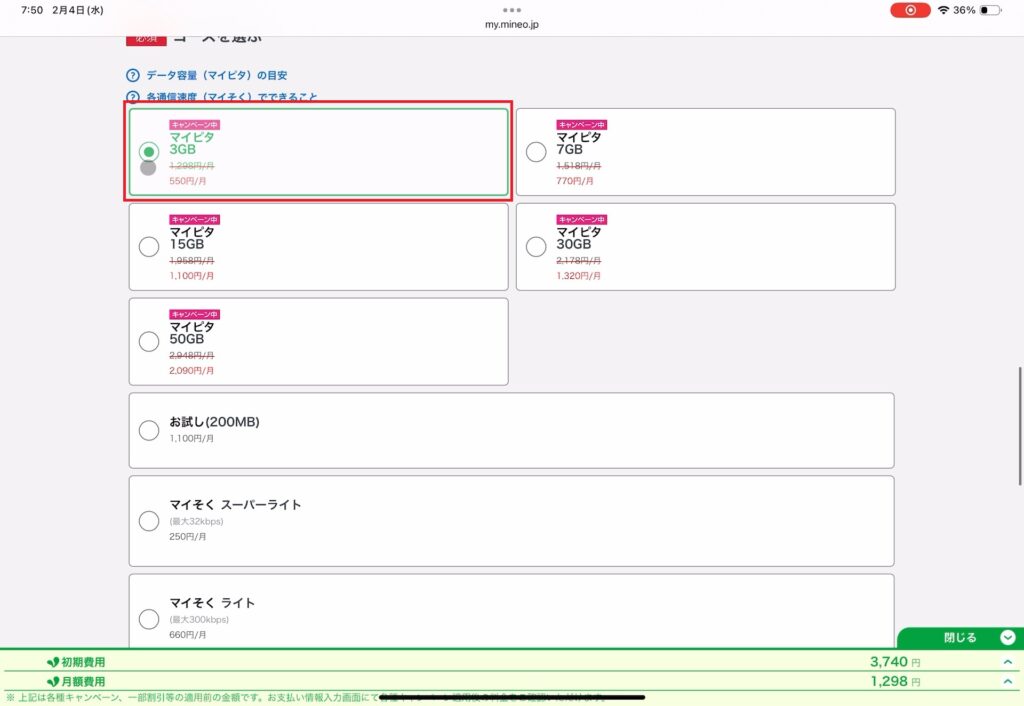Click the green leaf icon beside 初期費用
1024x706 pixels.
coord(53,662)
